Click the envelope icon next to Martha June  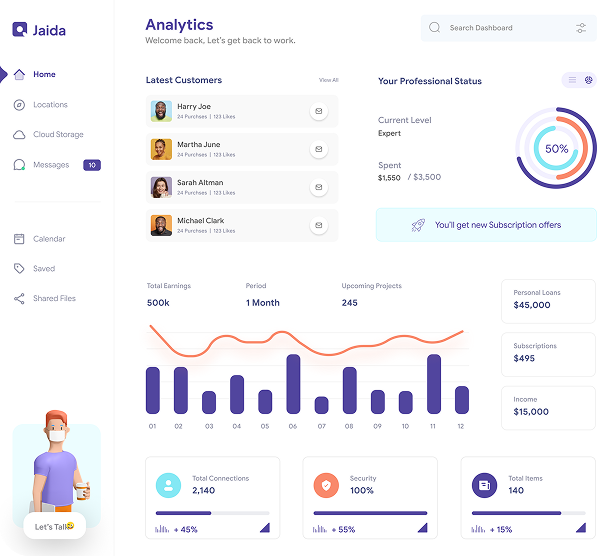[319, 149]
